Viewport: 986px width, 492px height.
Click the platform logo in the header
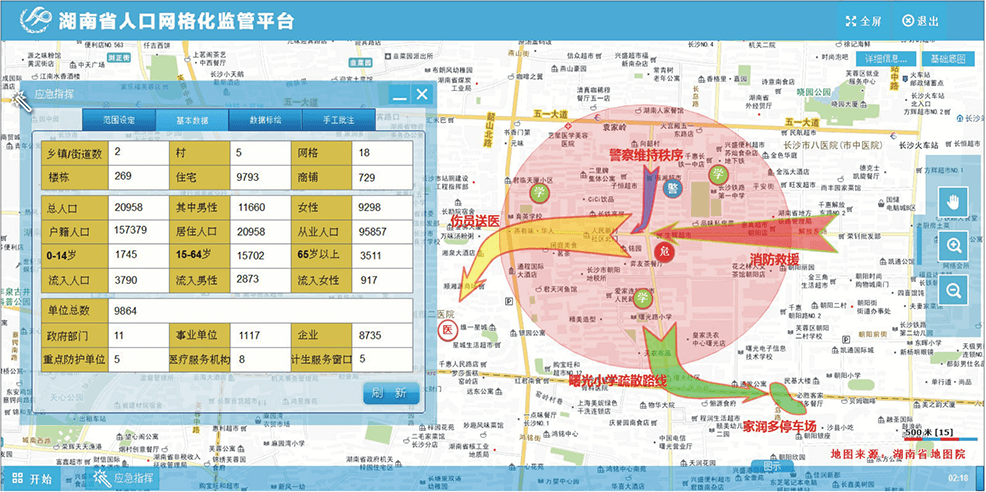click(35, 20)
